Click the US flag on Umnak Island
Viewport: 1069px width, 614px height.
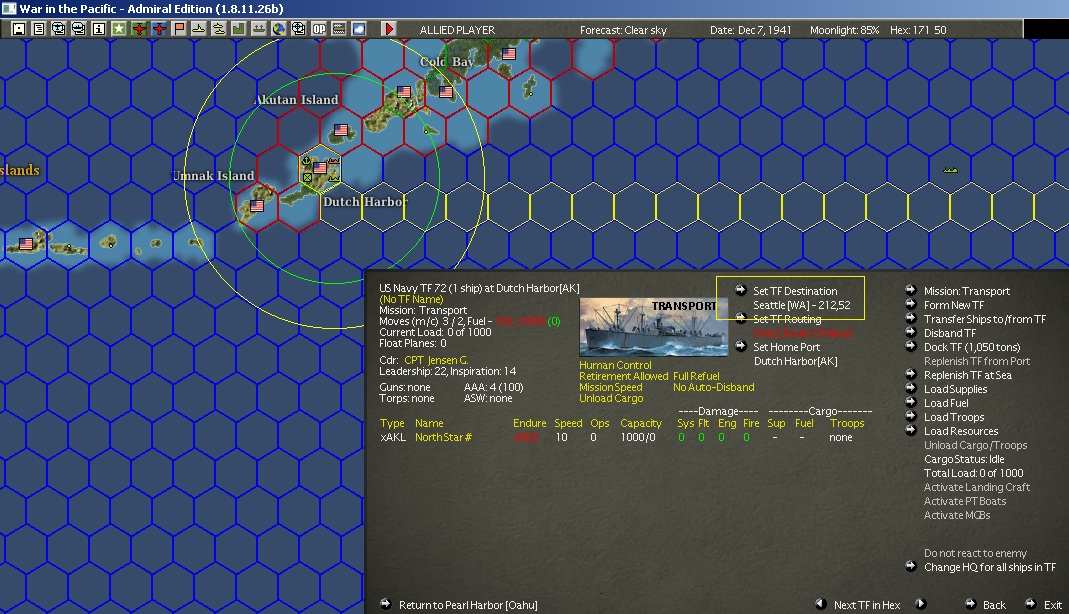pyautogui.click(x=257, y=206)
